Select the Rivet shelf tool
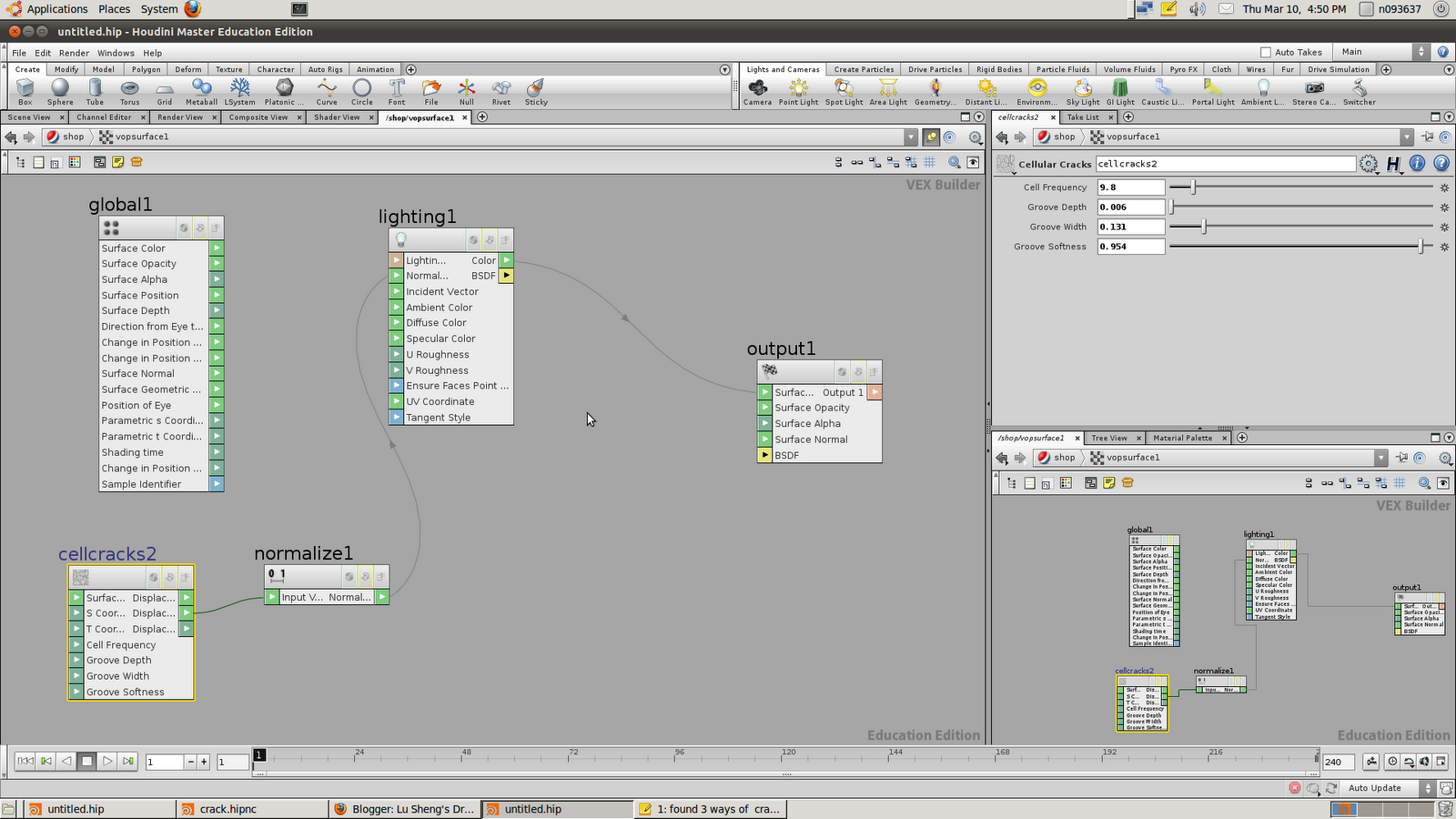Viewport: 1456px width, 819px height. pyautogui.click(x=501, y=91)
